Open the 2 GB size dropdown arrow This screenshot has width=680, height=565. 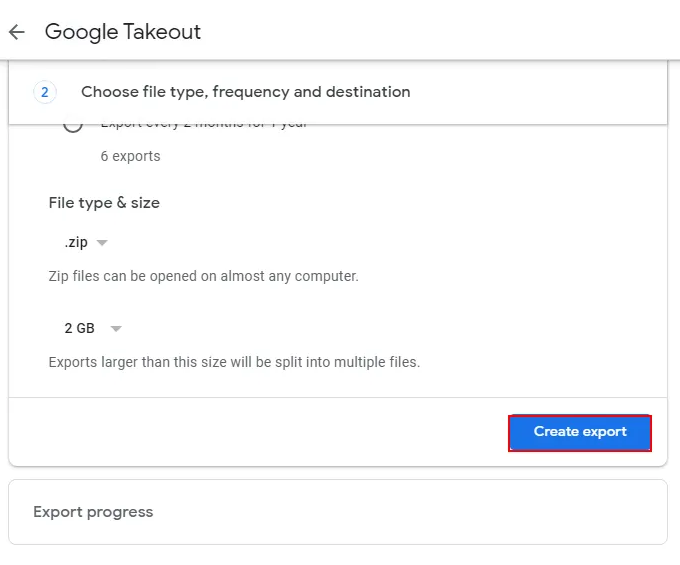click(116, 329)
